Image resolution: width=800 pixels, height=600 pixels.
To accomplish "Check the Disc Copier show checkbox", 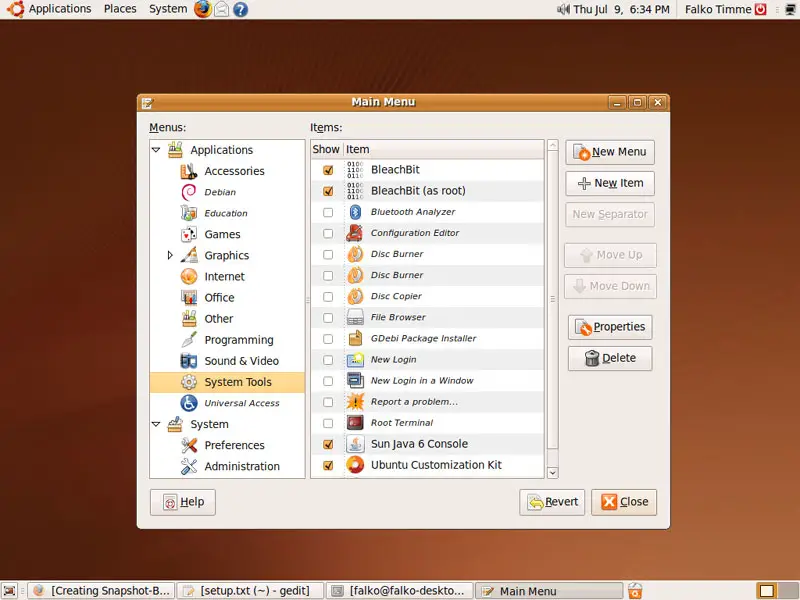I will (x=328, y=296).
